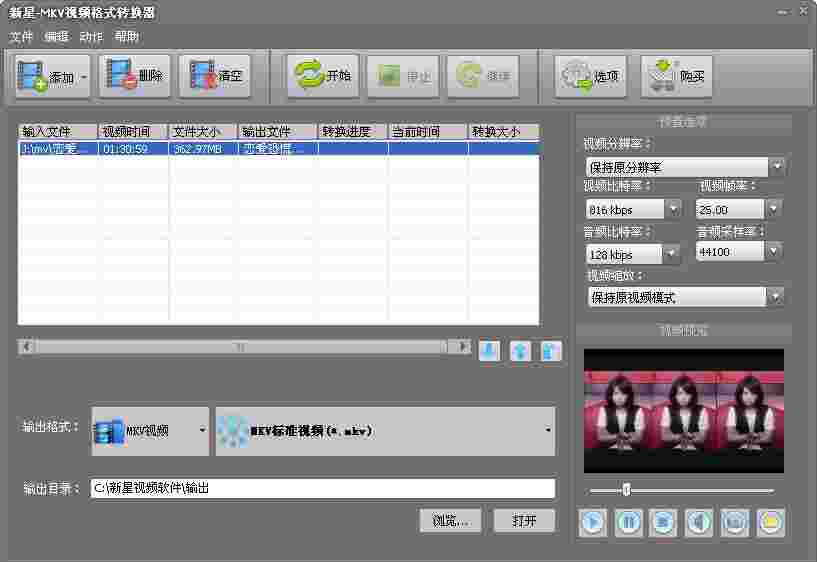Image resolution: width=817 pixels, height=562 pixels.
Task: Start conversion with the 开始 button
Action: tap(323, 76)
